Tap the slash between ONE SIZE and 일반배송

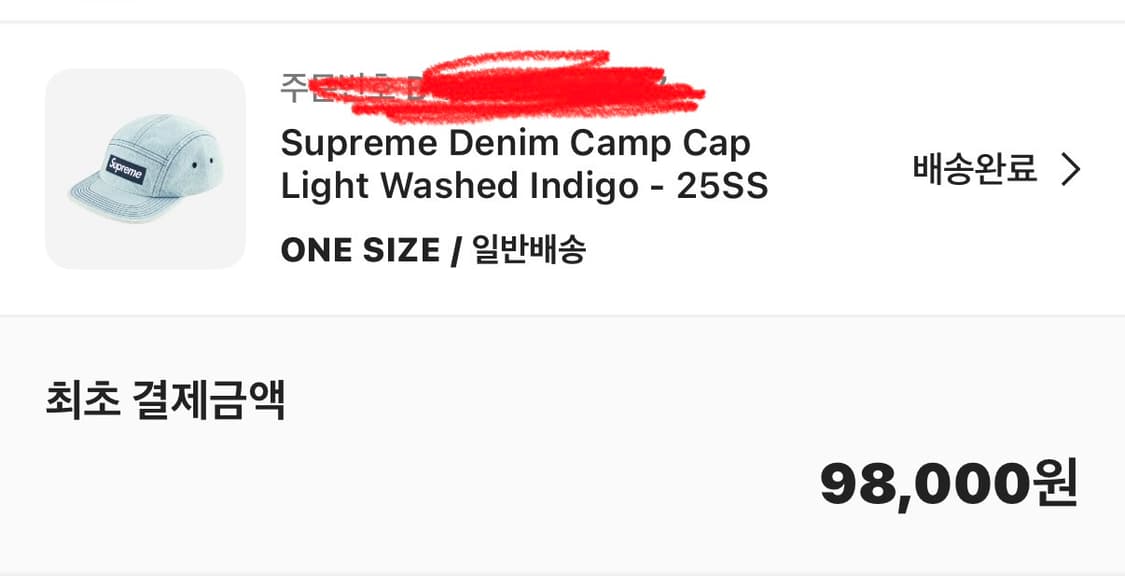[456, 250]
